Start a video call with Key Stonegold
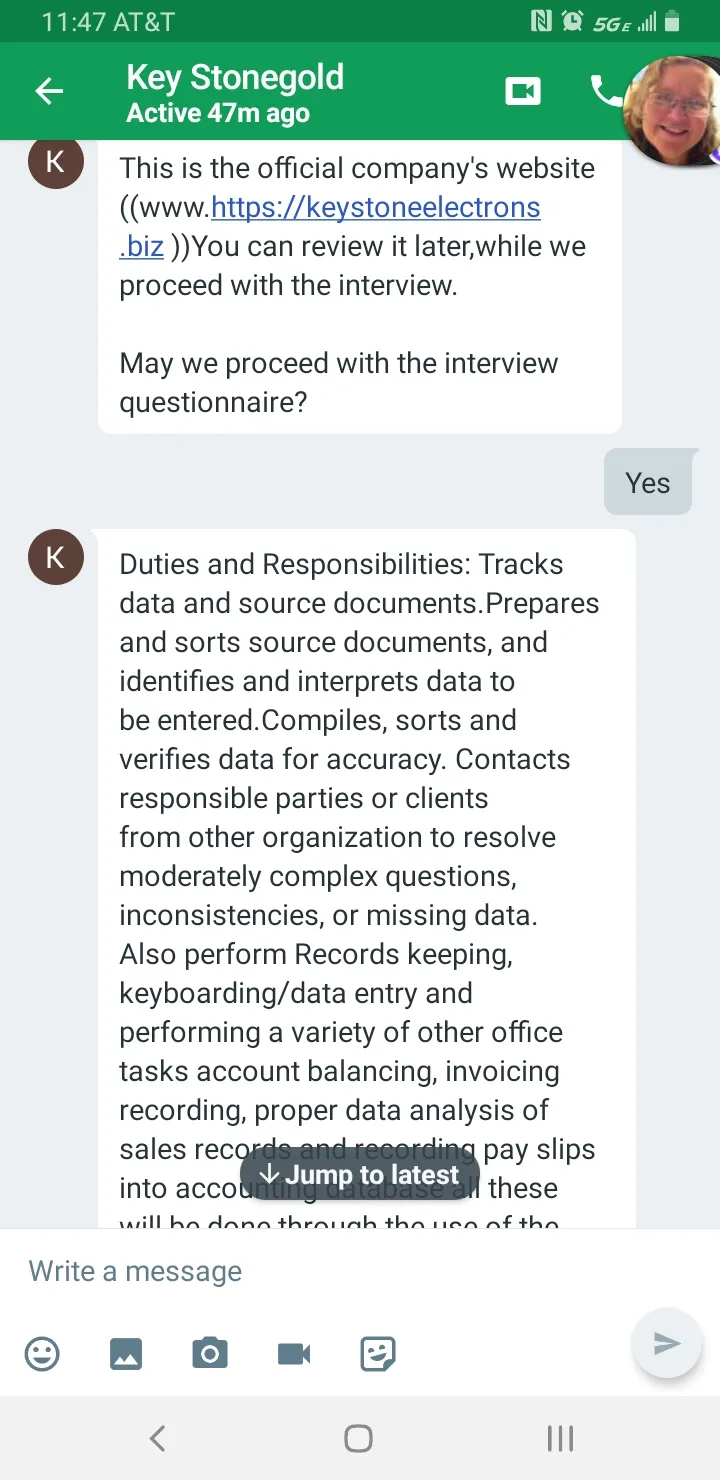Screen dimensions: 720x1480 (523, 91)
